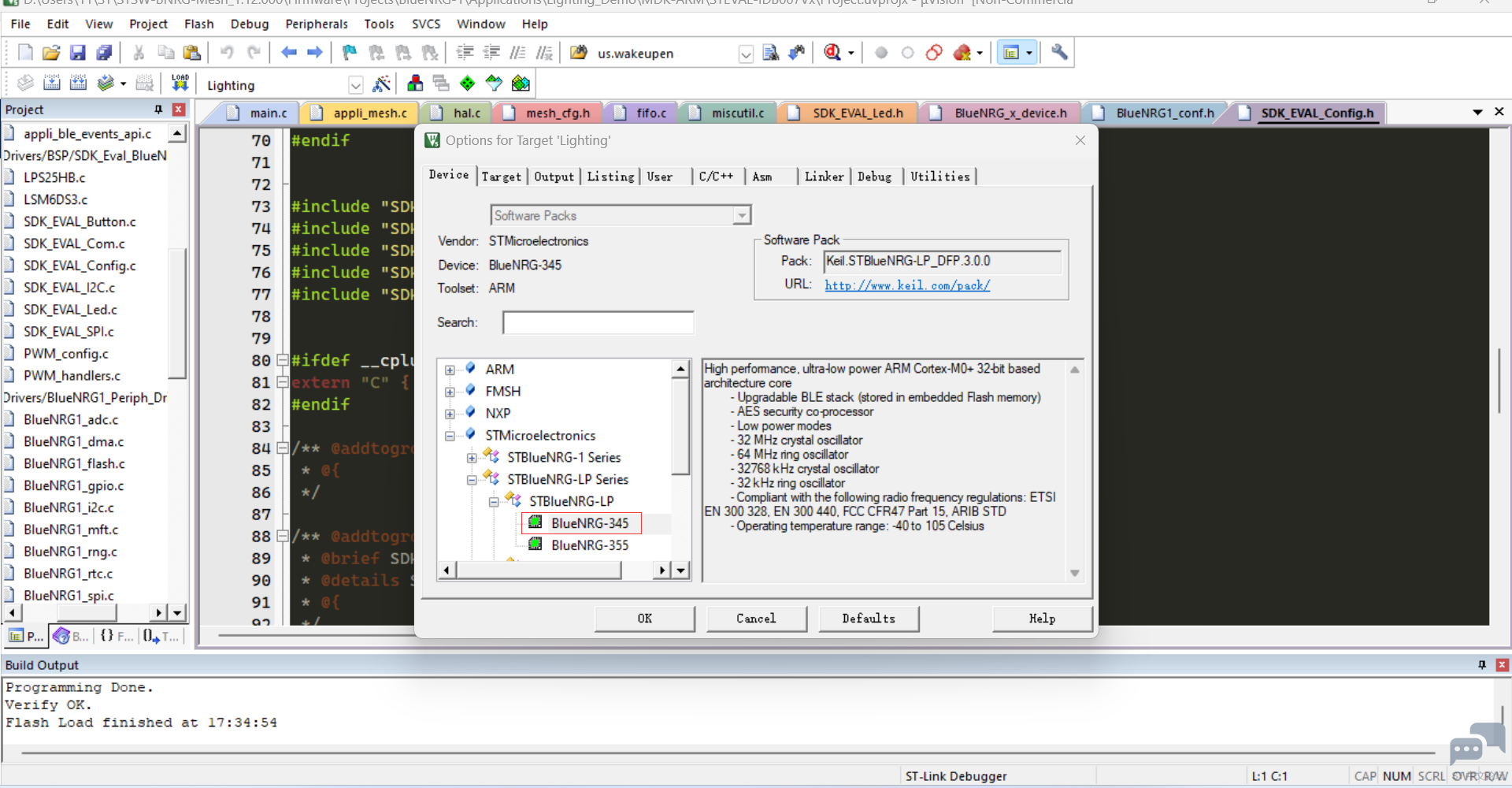Click the Rebuild all target files icon
The image size is (1512, 788).
click(x=78, y=84)
